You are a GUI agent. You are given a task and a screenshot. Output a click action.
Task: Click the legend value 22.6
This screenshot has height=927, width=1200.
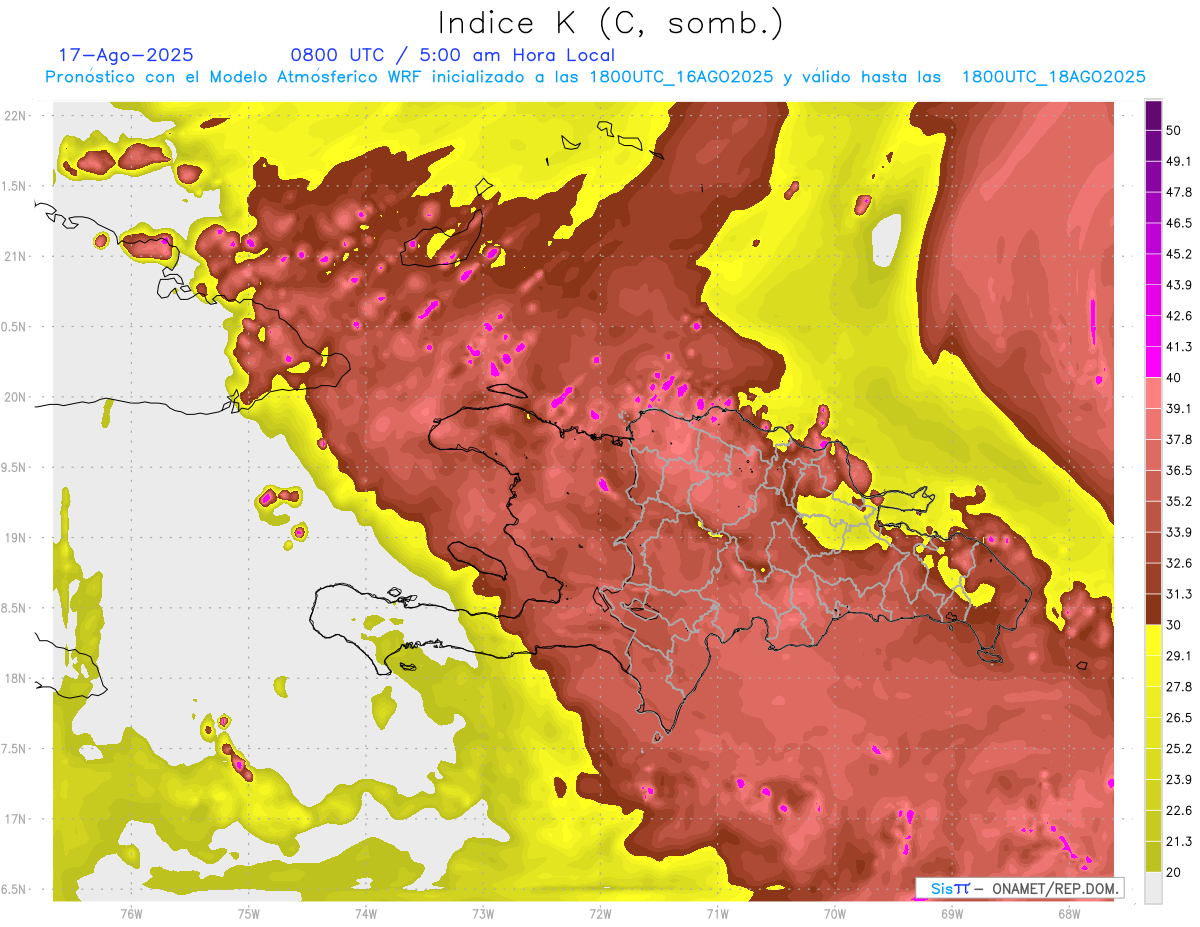pos(1179,810)
